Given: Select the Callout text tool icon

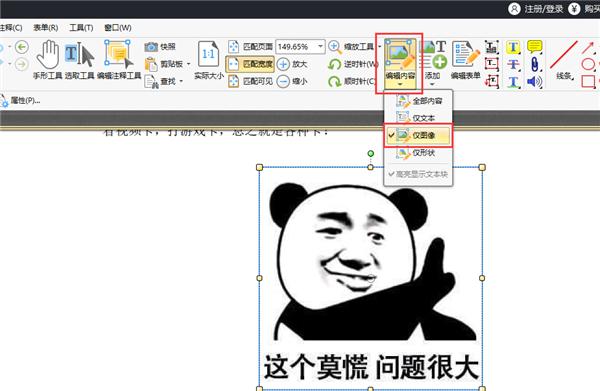Looking at the screenshot, I should pos(491,81).
